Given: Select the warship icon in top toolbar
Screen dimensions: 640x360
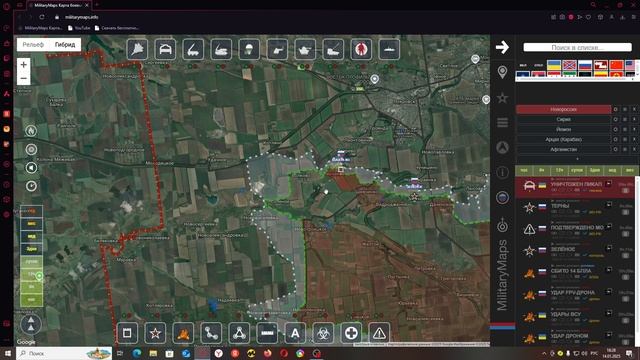Looking at the screenshot, I should pos(389,49).
